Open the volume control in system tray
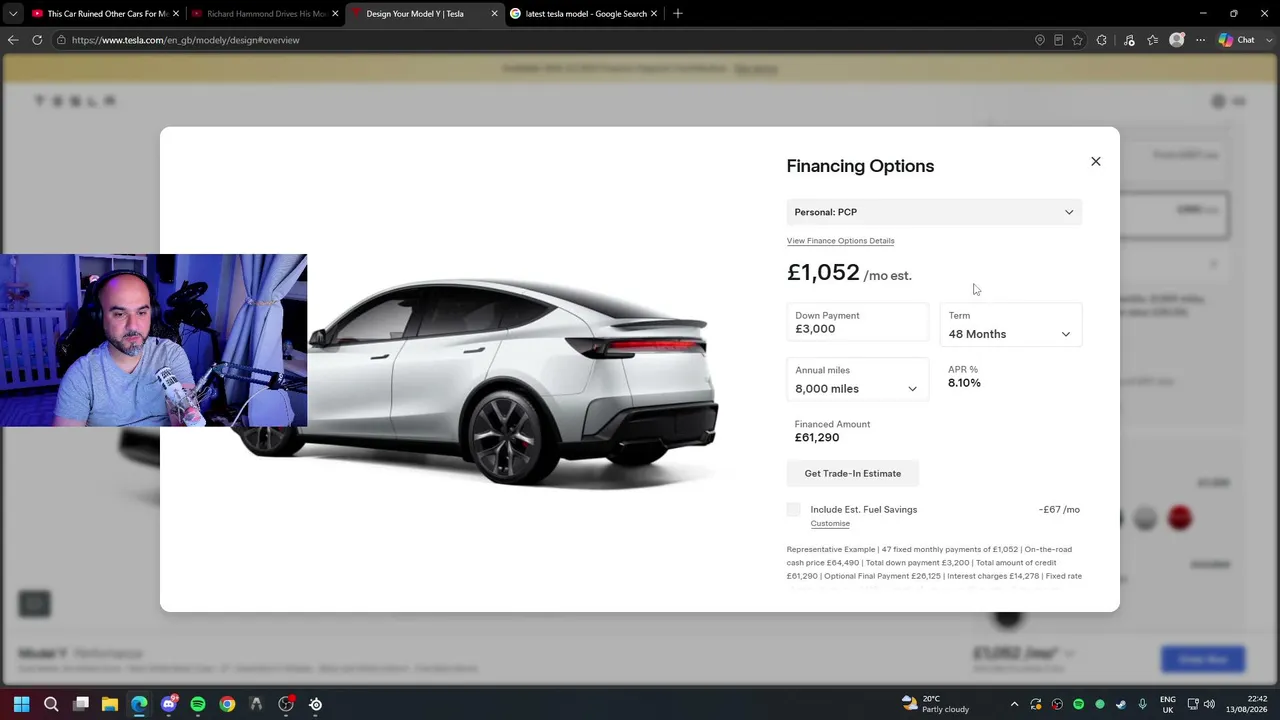This screenshot has height=720, width=1280. 1209,704
